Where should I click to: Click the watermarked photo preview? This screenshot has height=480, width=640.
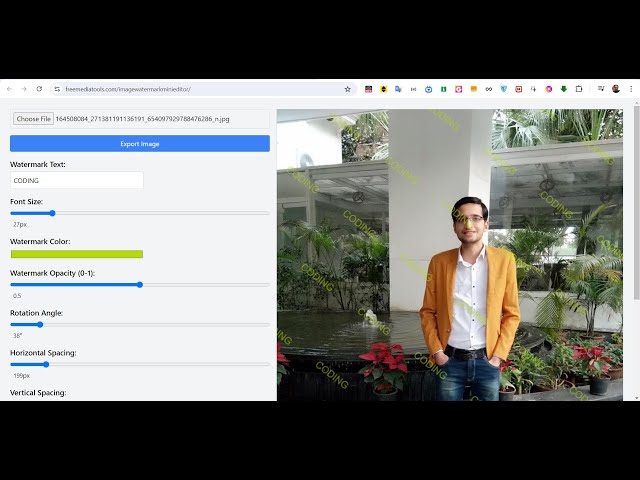click(x=450, y=255)
